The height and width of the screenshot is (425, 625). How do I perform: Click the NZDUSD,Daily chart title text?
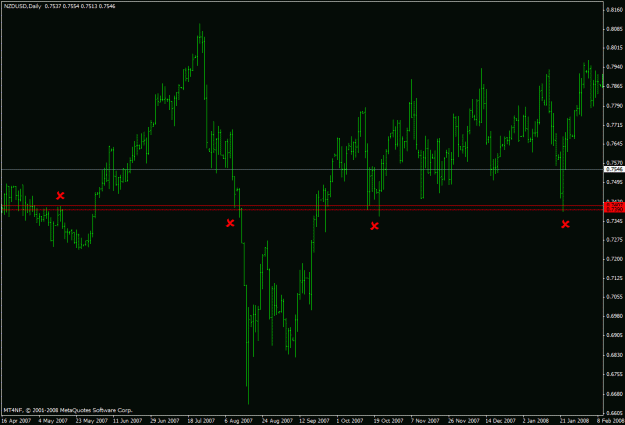[22, 6]
